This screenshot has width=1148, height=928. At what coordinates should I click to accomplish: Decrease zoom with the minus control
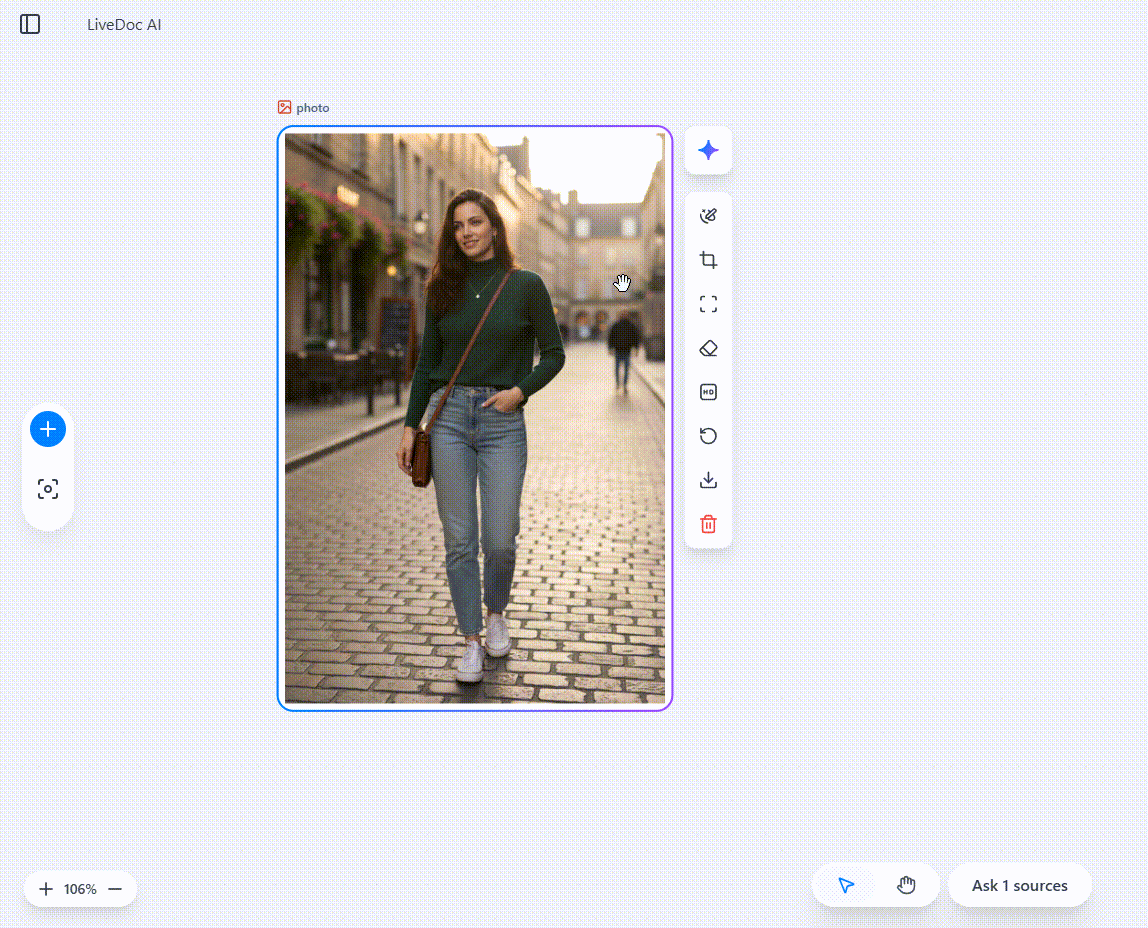(114, 888)
